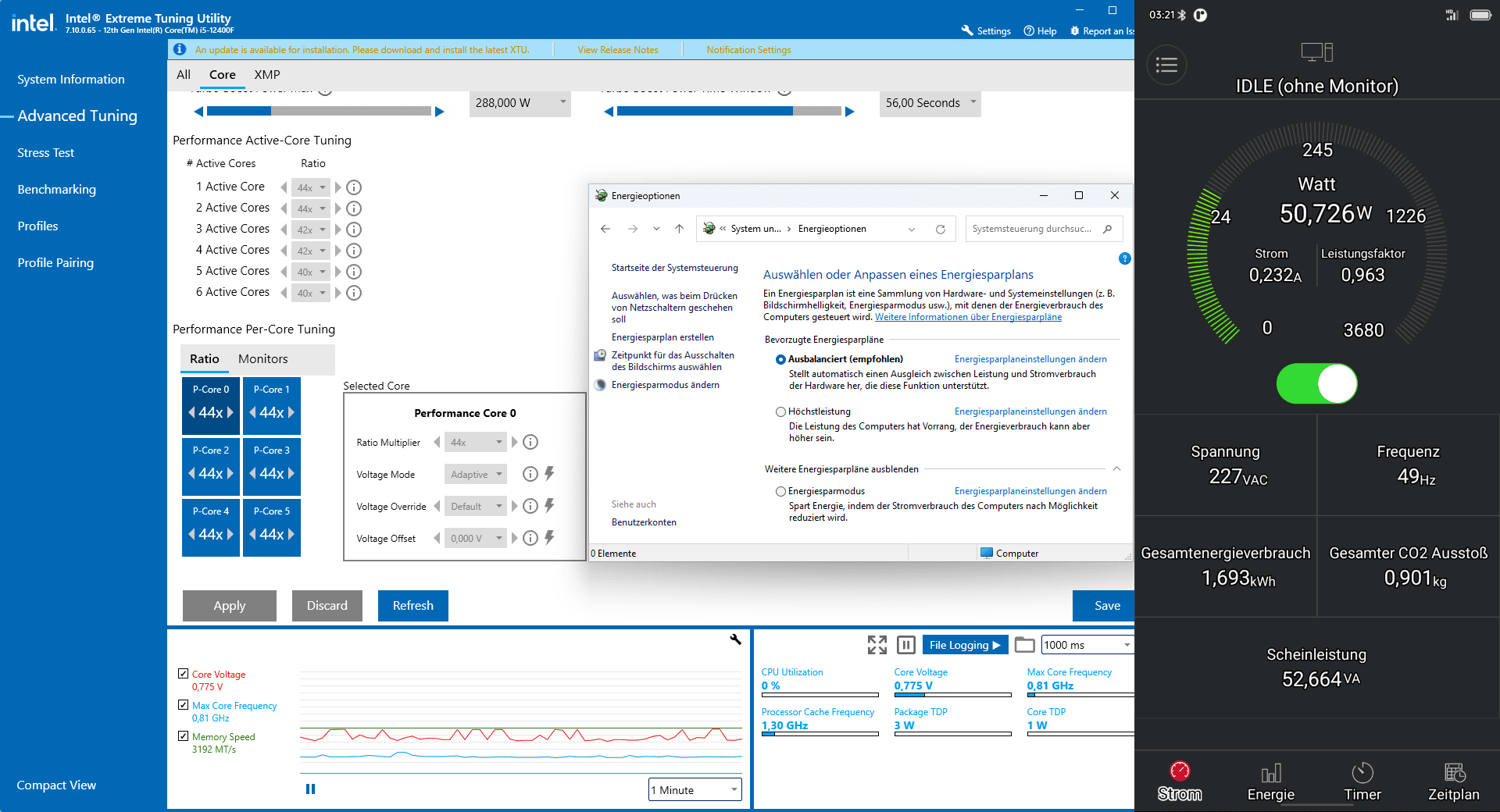Screen dimensions: 1500x812
Task: Increase P-Core 3 ratio with right arrow
Action: pos(291,473)
